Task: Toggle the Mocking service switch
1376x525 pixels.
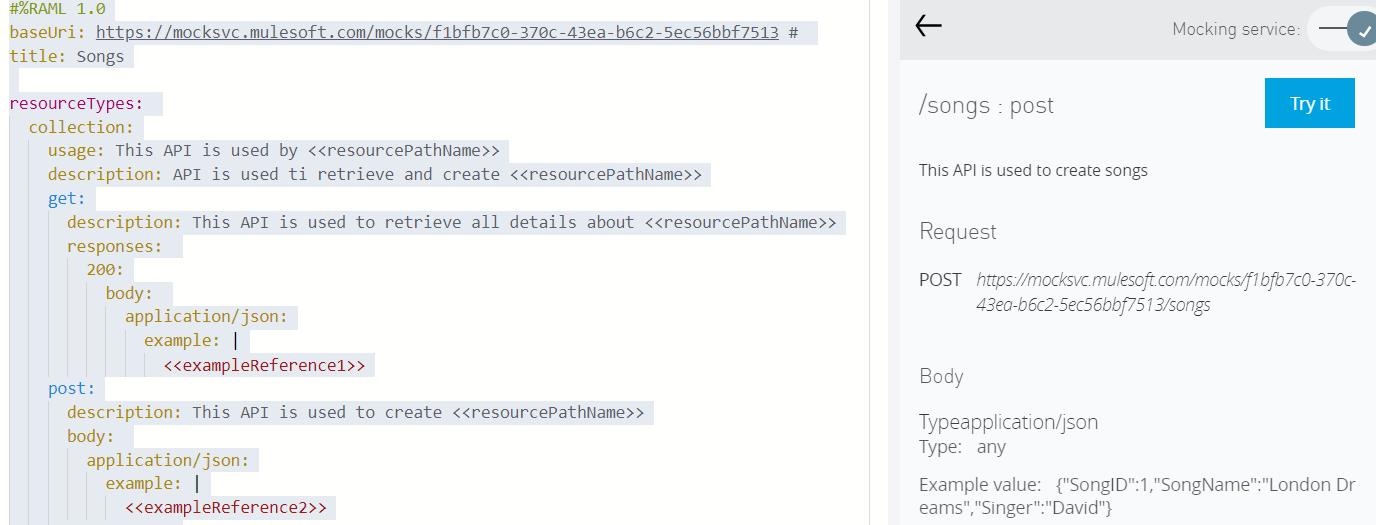Action: [x=1347, y=29]
